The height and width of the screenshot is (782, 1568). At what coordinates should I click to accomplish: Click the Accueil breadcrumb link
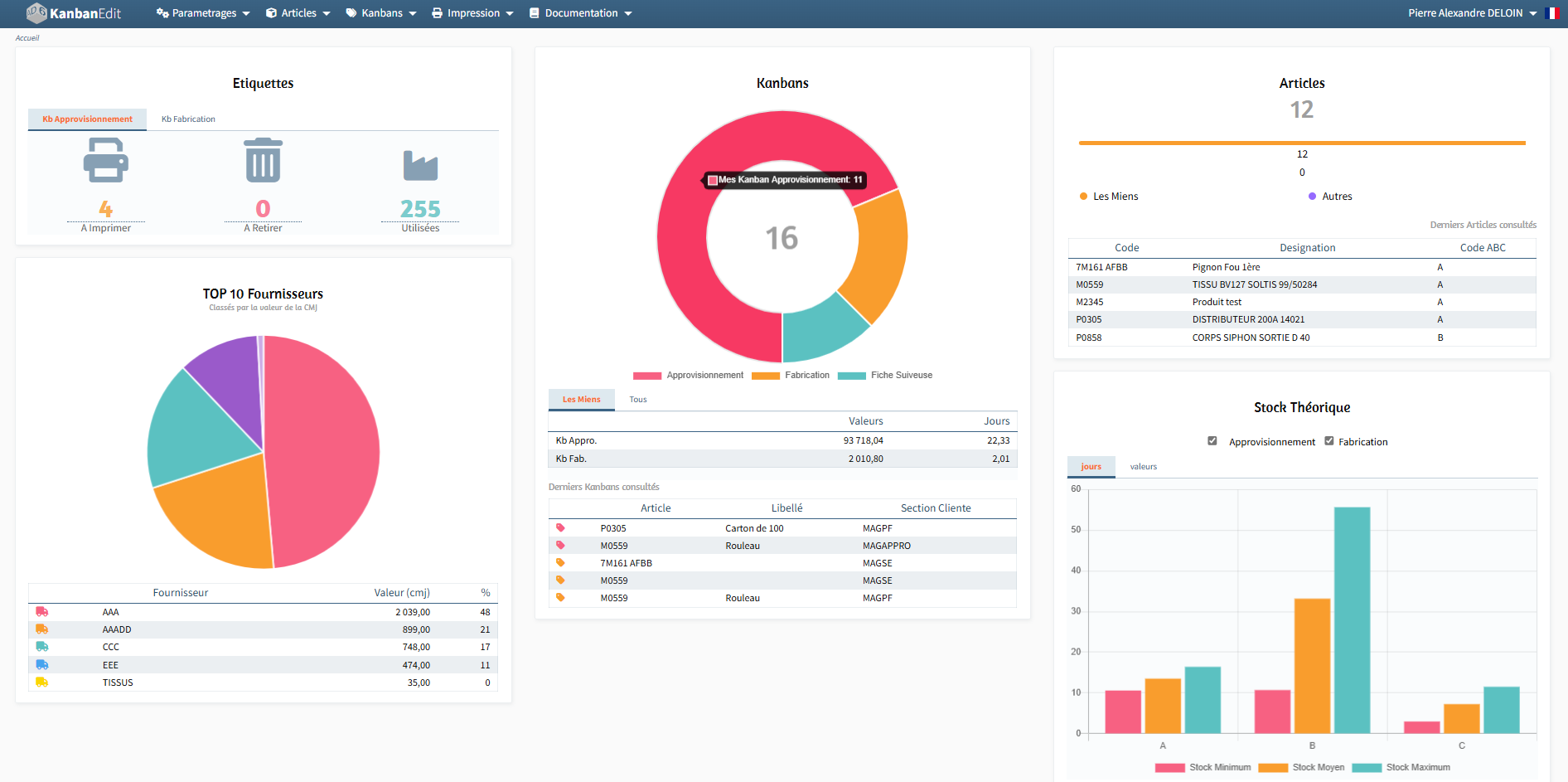pos(27,38)
